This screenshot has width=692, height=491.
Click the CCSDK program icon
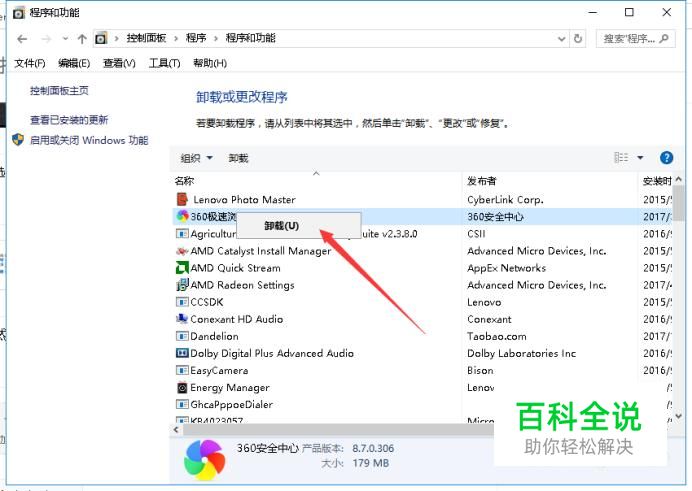(x=182, y=302)
